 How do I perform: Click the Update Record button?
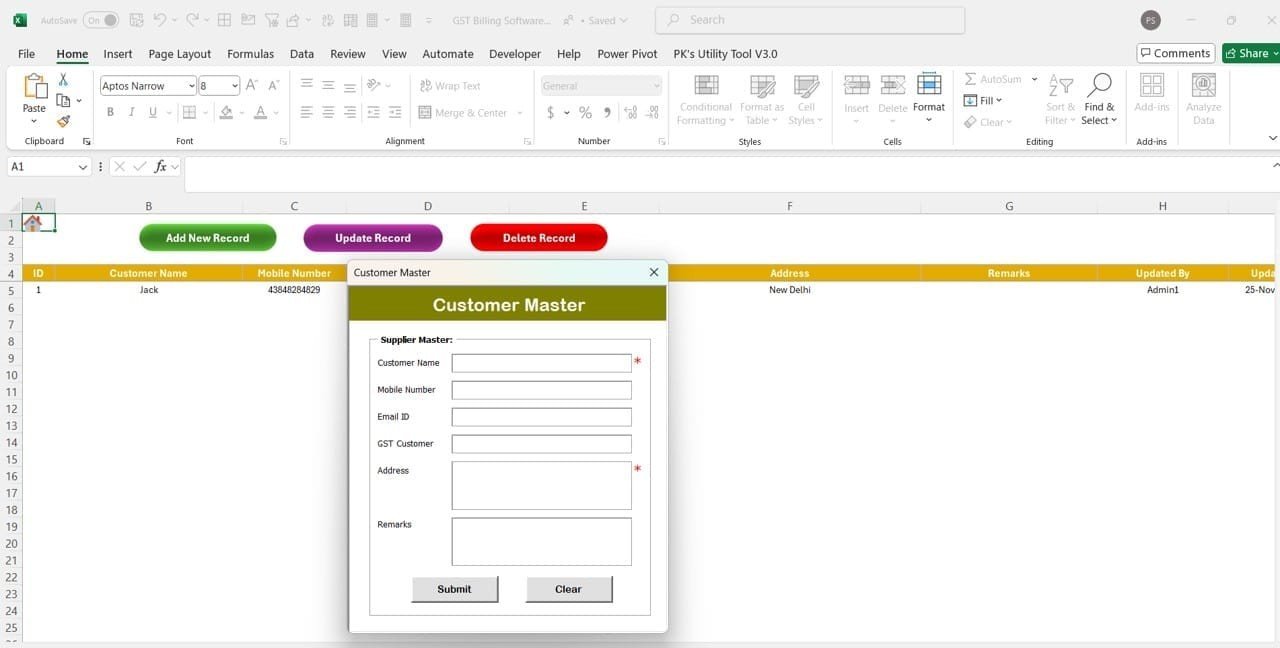pos(373,238)
